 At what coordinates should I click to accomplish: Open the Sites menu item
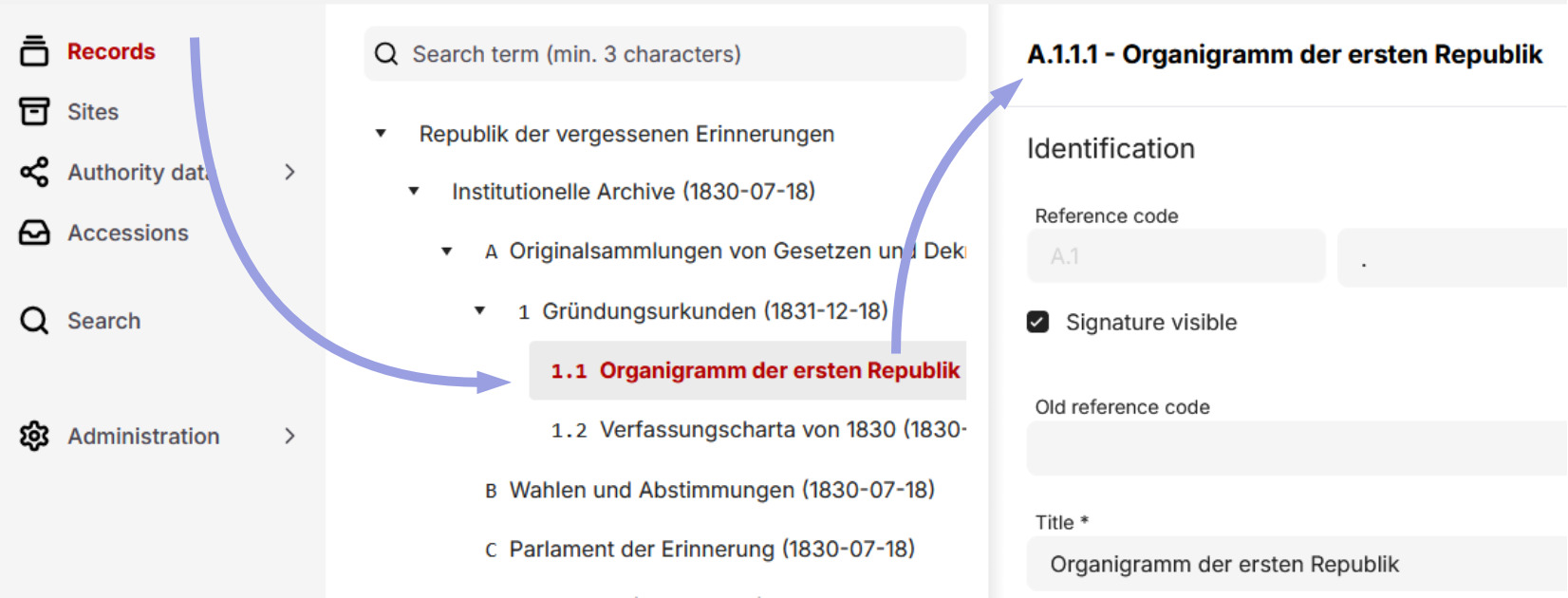coord(93,112)
